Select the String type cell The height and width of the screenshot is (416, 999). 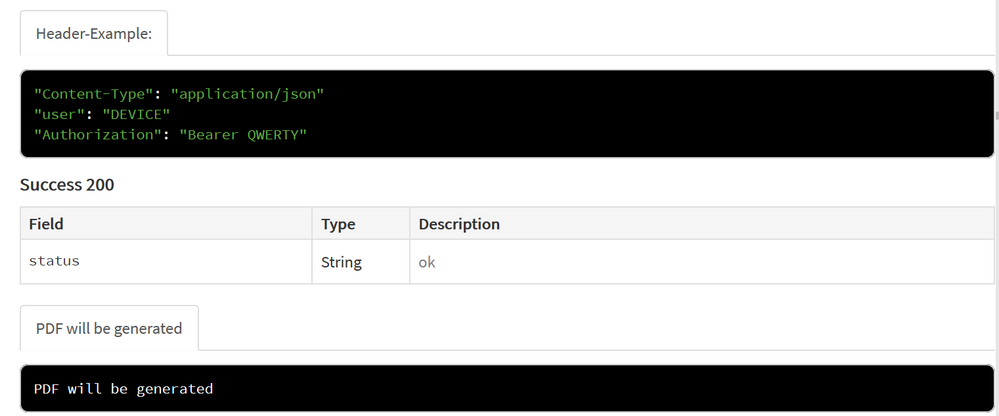pyautogui.click(x=341, y=262)
